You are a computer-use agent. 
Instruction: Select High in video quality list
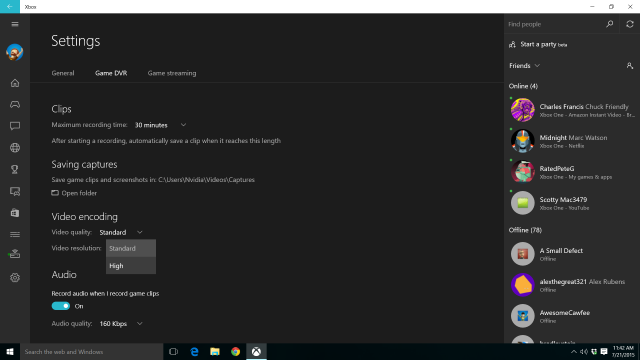tap(131, 266)
